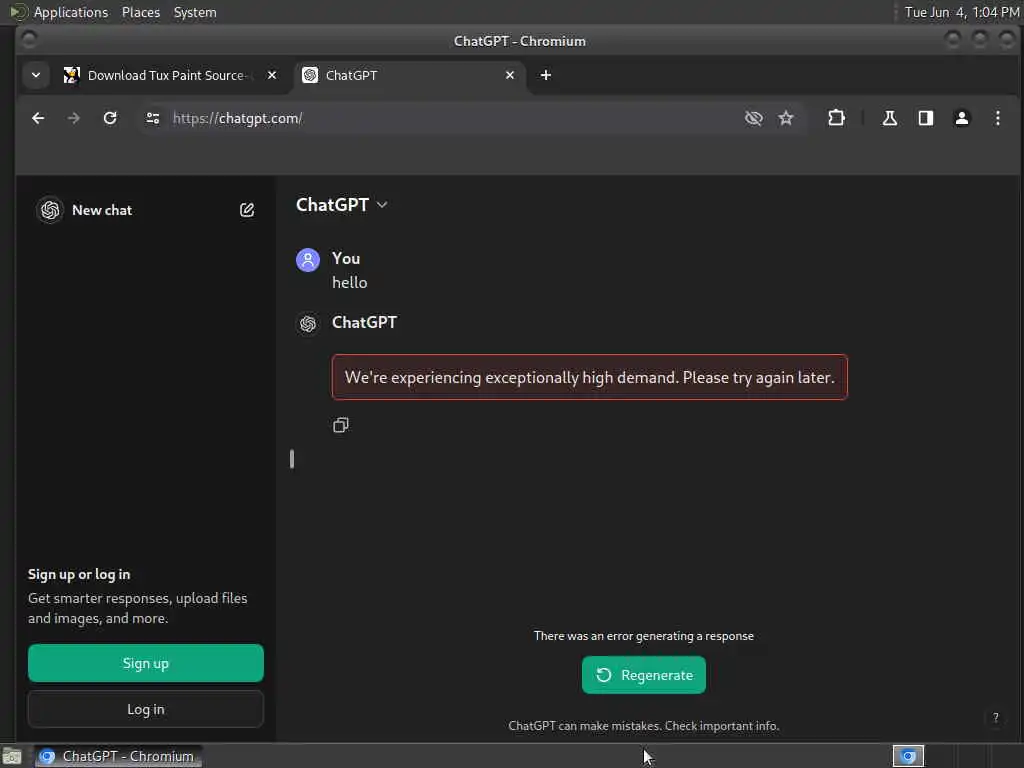The image size is (1024, 768).
Task: Click the new chat compose pencil icon
Action: [x=247, y=210]
